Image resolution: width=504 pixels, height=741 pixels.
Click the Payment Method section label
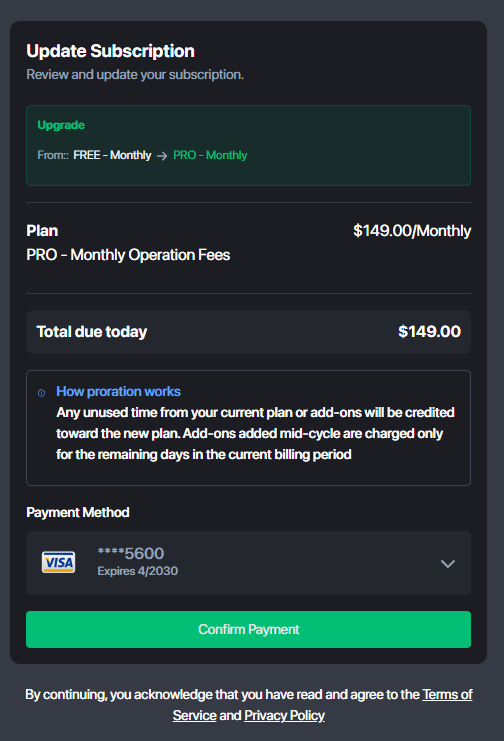[78, 512]
